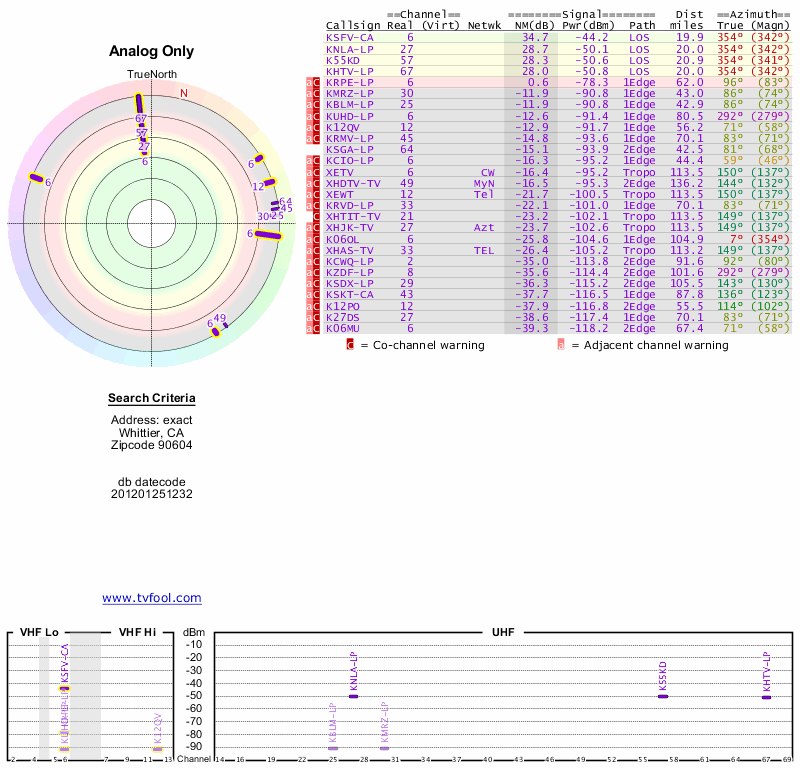Viewport: 800px width, 768px height.
Task: Open the www.tvfool.com link
Action: [152, 598]
